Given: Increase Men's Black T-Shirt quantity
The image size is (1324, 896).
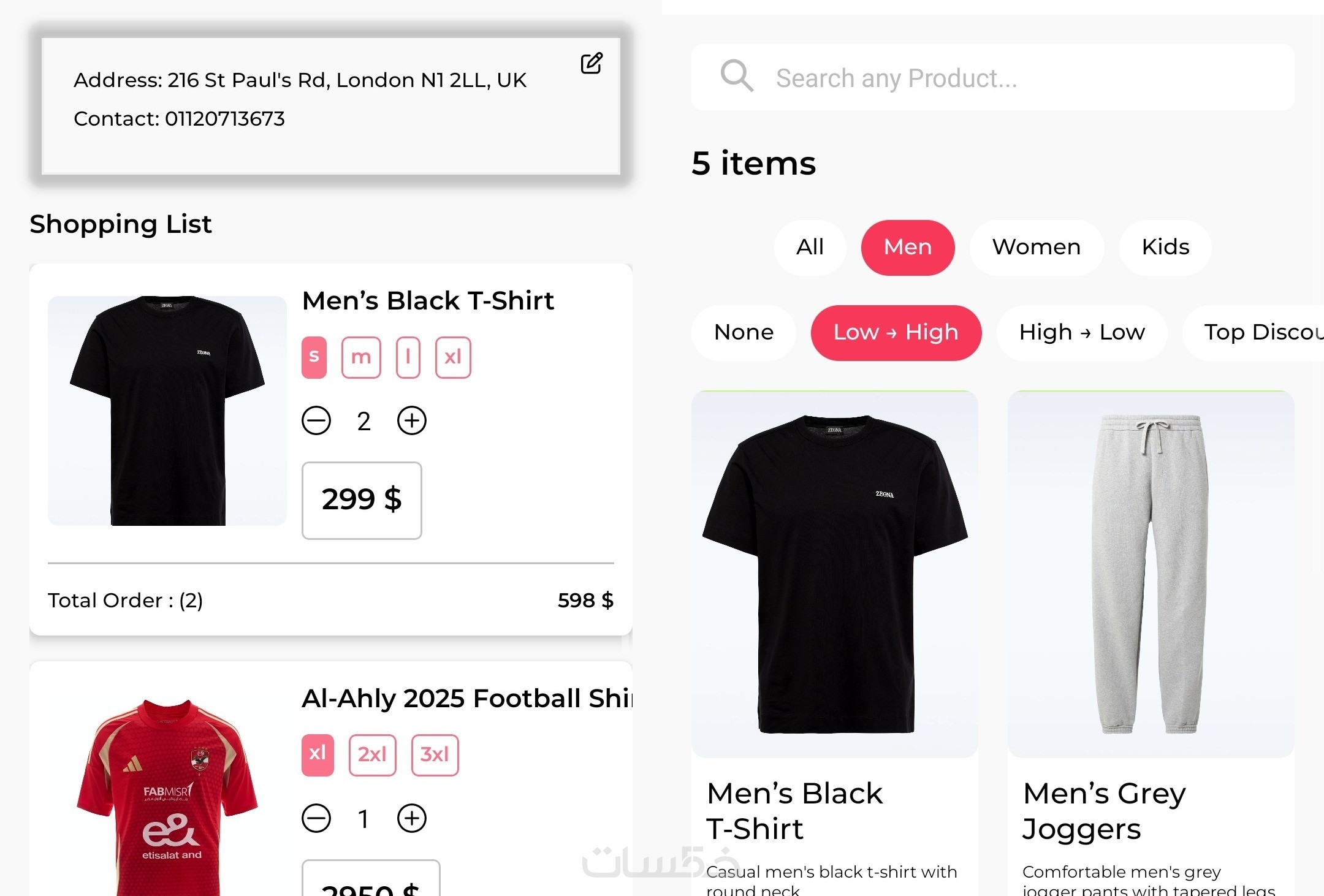Looking at the screenshot, I should (412, 421).
